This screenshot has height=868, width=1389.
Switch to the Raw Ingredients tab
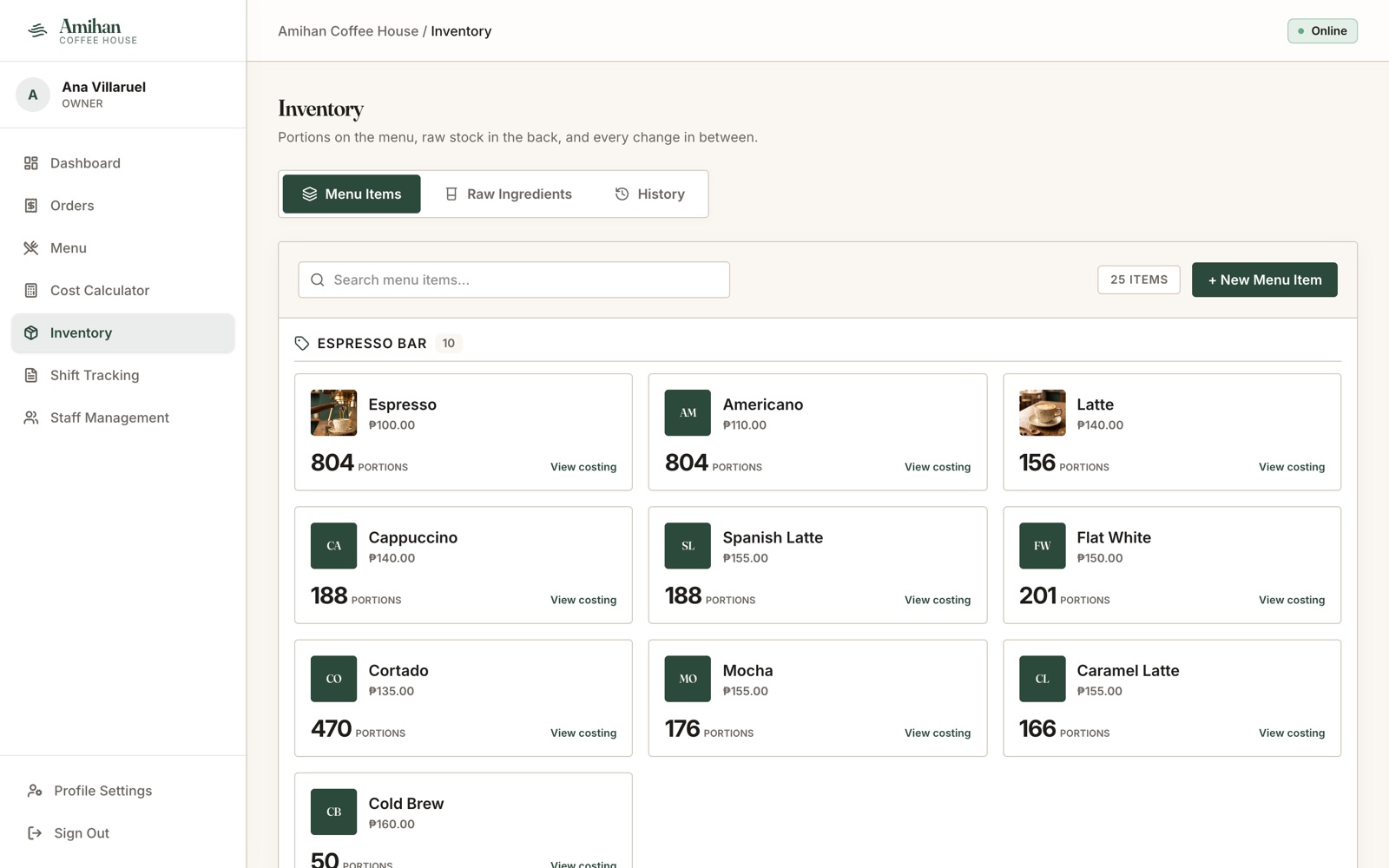pos(509,194)
